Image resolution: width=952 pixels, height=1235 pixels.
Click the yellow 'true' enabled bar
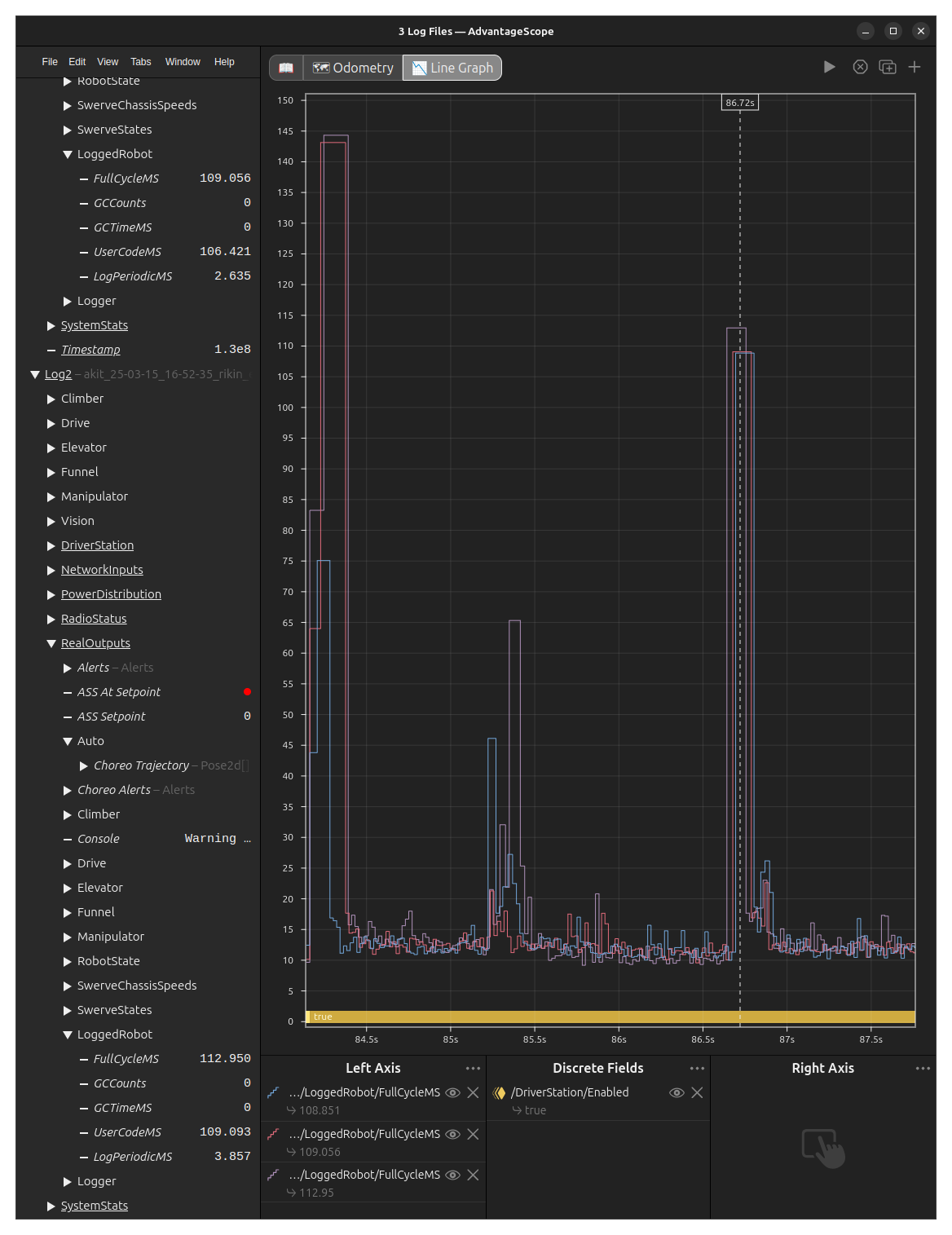pyautogui.click(x=610, y=1017)
